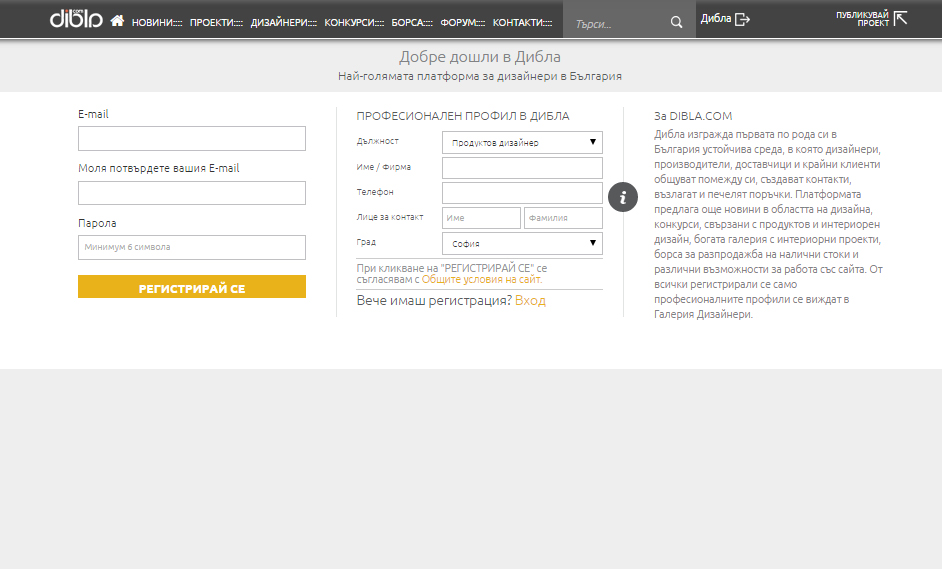Click the search magnifier icon
Screen dimensions: 942x569
click(677, 22)
